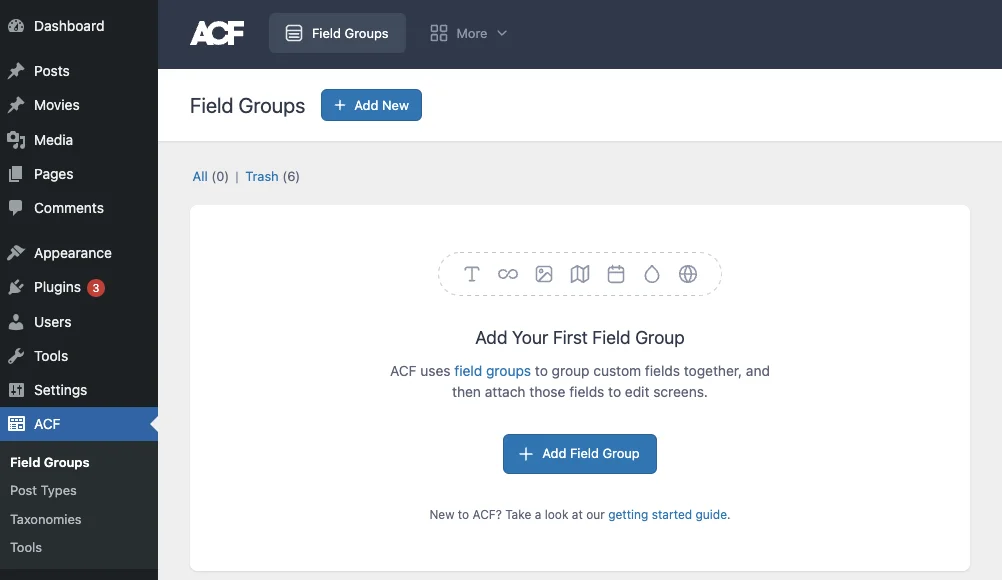
Task: Click the globe field type icon
Action: click(688, 274)
